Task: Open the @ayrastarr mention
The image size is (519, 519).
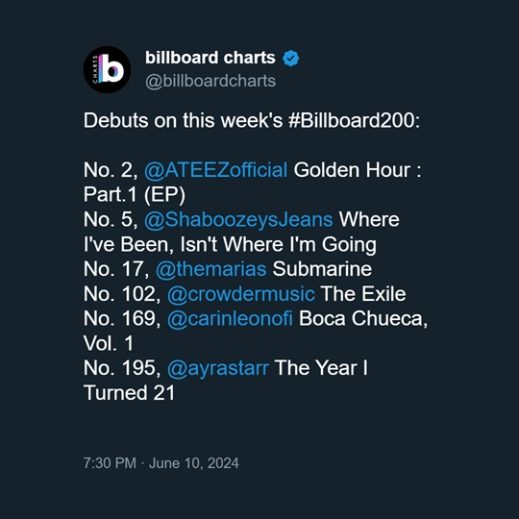Action: (218, 368)
